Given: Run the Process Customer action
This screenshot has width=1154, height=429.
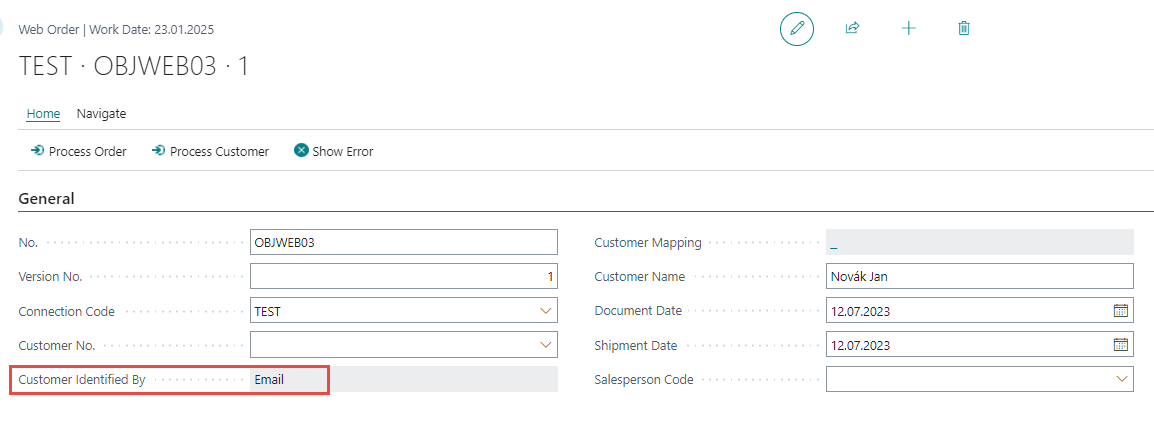Looking at the screenshot, I should pyautogui.click(x=210, y=152).
